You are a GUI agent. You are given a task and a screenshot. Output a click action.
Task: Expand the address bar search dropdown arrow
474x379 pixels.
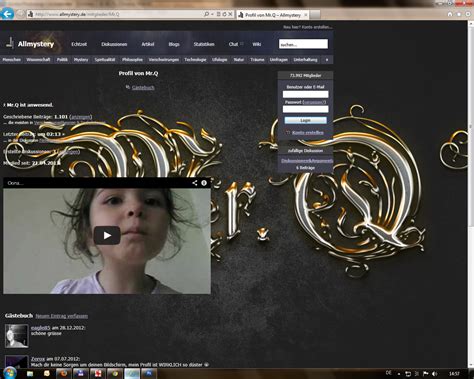point(212,14)
